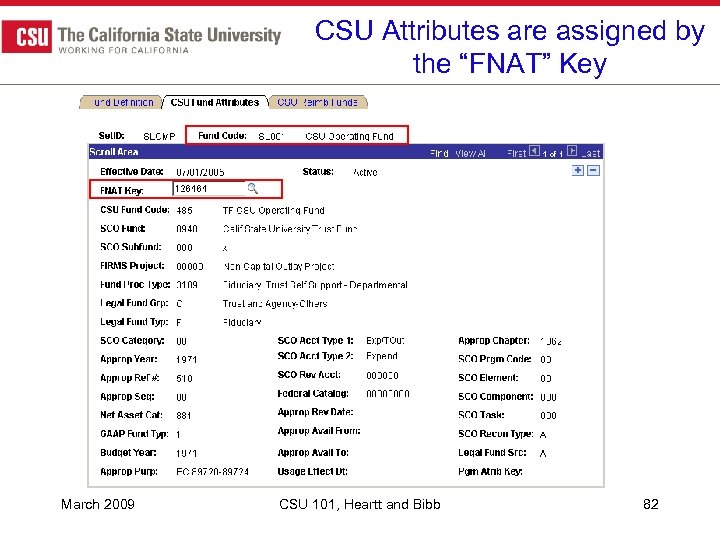
Task: Select the SetID value SLCMP
Action: 159,137
